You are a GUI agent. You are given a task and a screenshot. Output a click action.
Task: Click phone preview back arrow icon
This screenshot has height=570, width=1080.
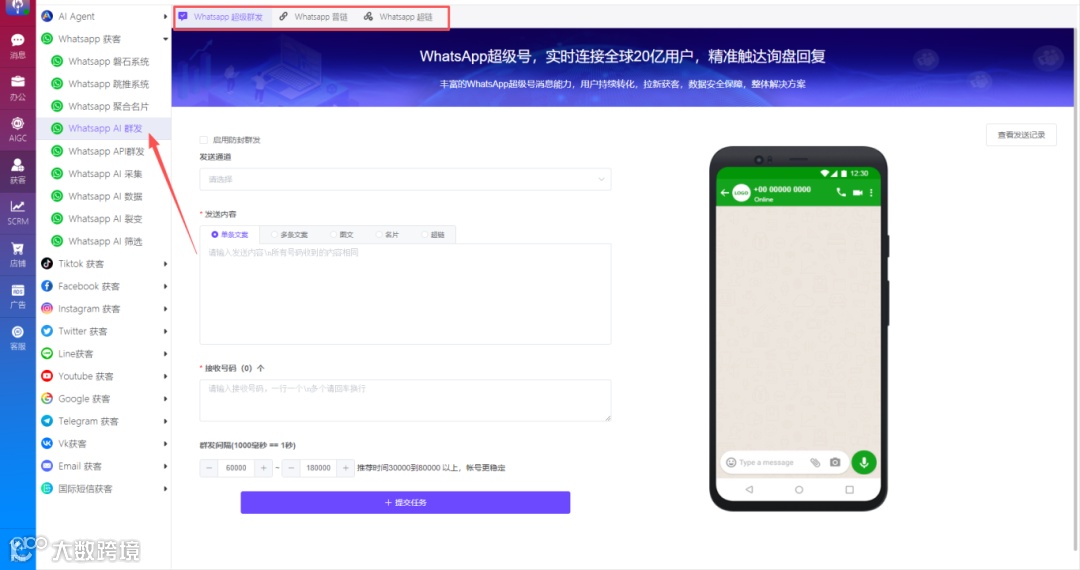click(x=725, y=193)
